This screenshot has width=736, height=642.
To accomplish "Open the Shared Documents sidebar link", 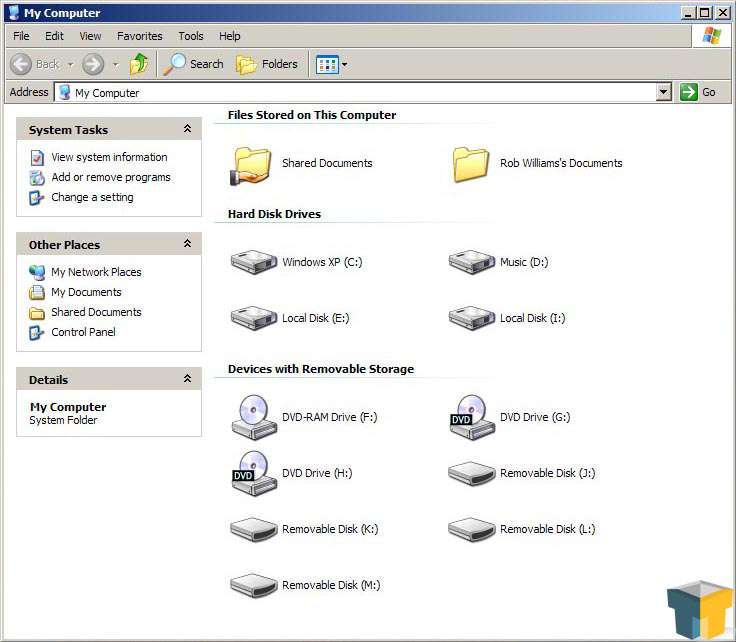I will click(96, 312).
